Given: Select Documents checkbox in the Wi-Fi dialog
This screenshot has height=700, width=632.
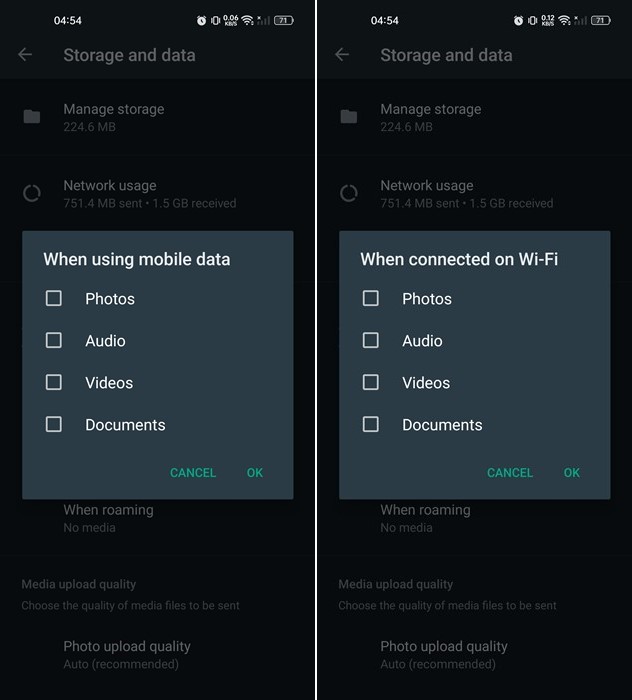Looking at the screenshot, I should click(x=371, y=424).
